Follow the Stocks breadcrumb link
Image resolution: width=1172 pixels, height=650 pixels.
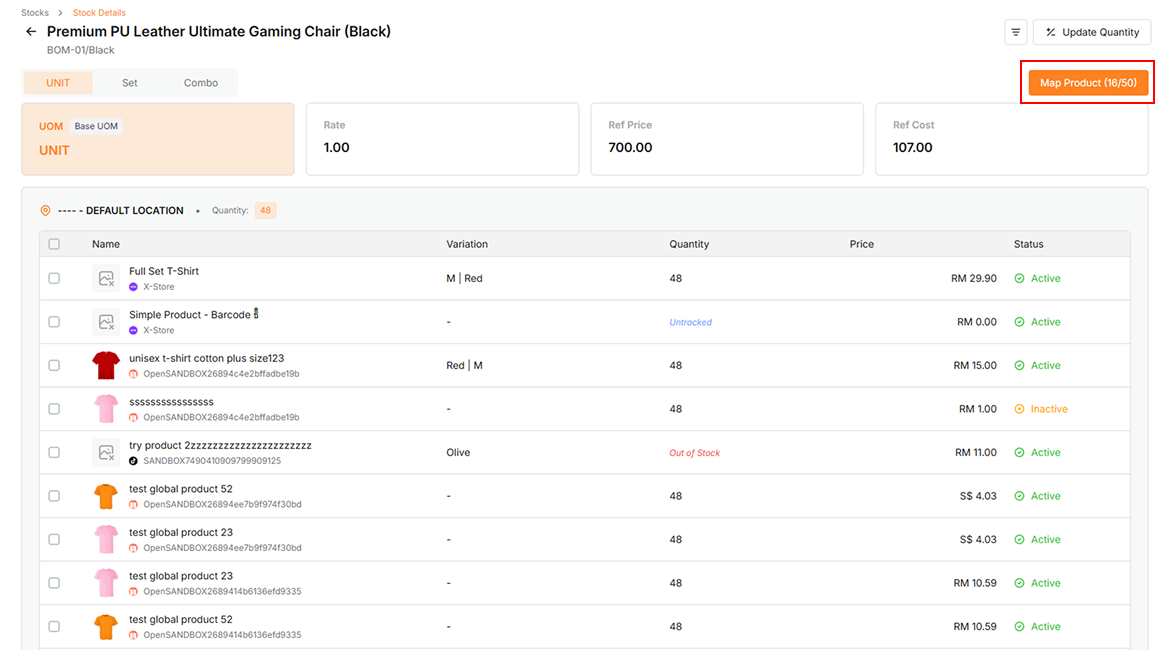34,13
